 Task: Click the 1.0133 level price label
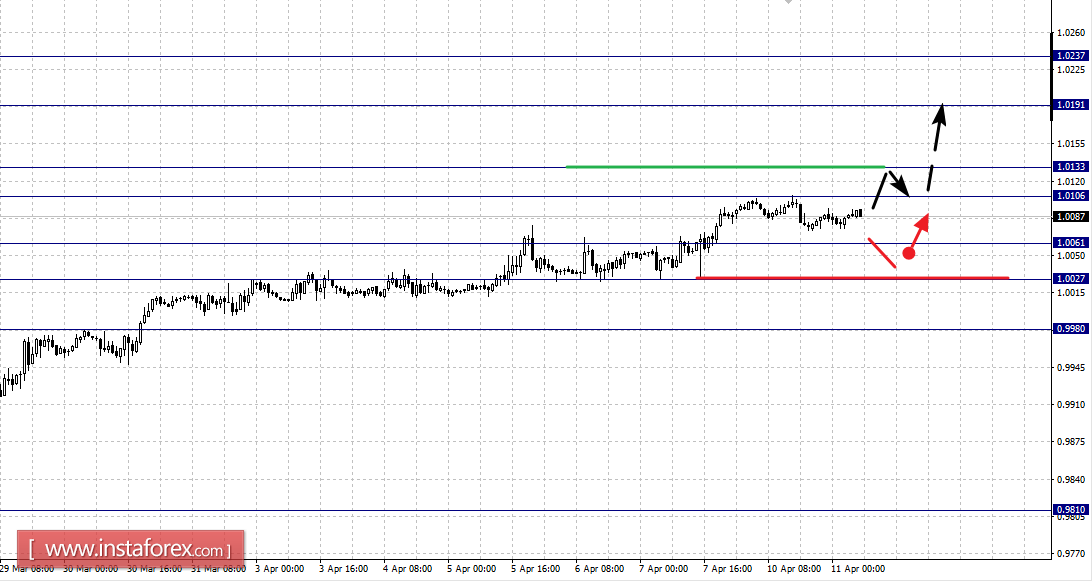point(1070,166)
